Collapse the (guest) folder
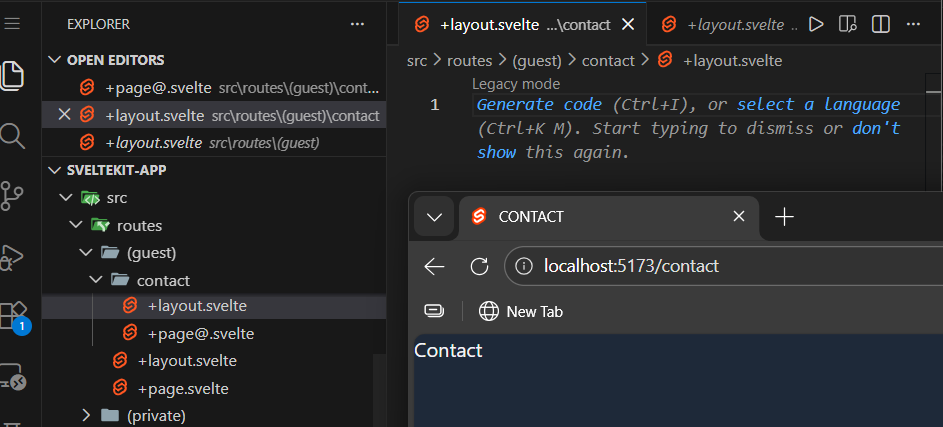The width and height of the screenshot is (943, 427). (x=85, y=253)
